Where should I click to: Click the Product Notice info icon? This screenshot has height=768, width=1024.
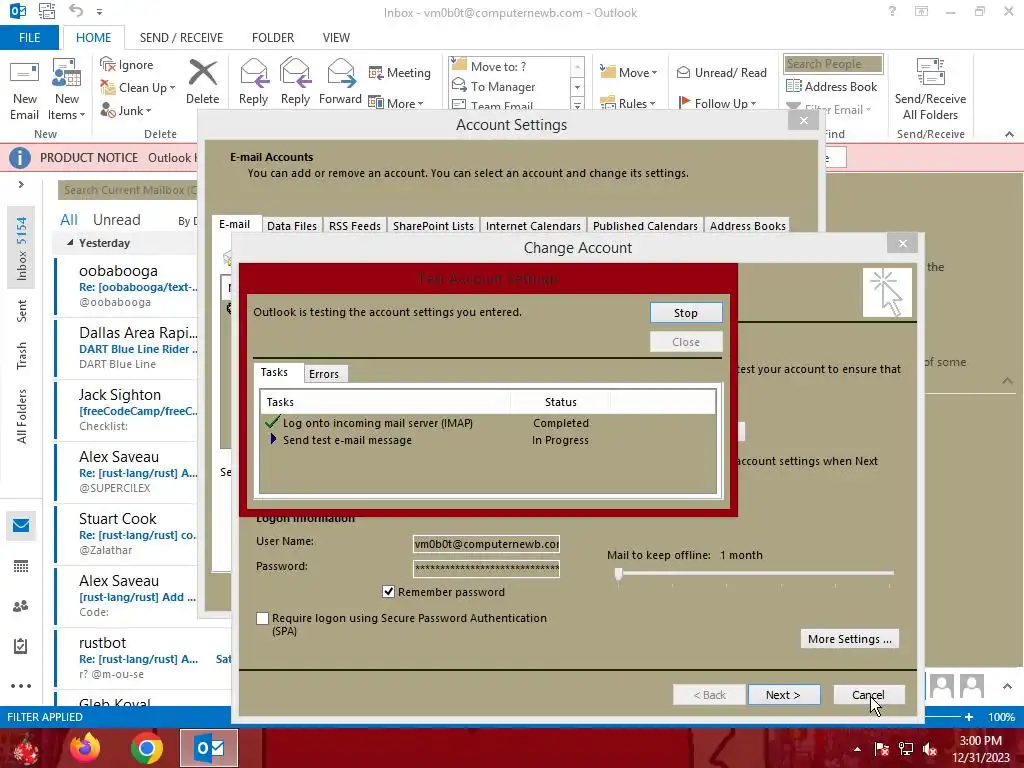(20, 157)
